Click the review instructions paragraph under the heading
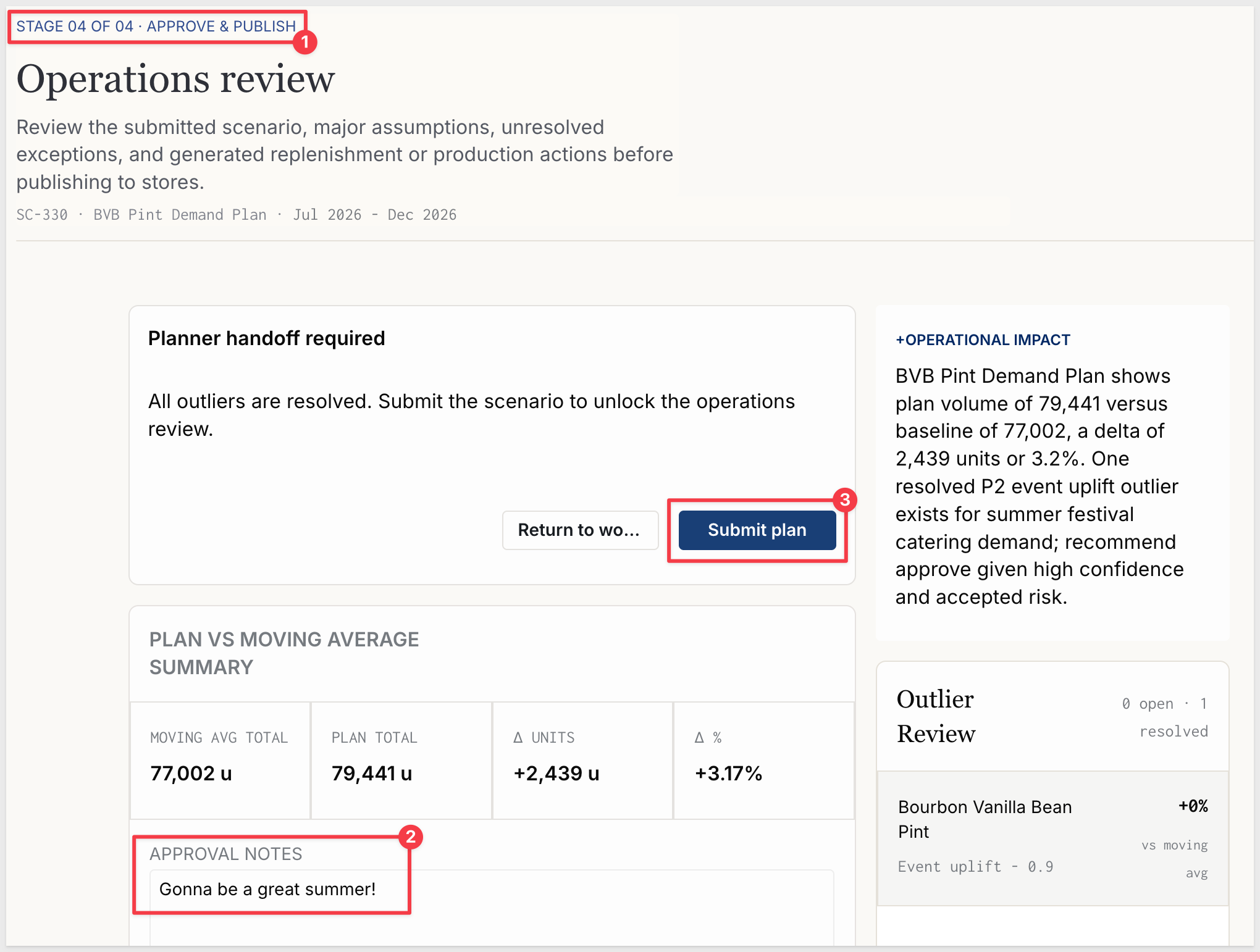Viewport: 1260px width, 952px height. pos(345,154)
